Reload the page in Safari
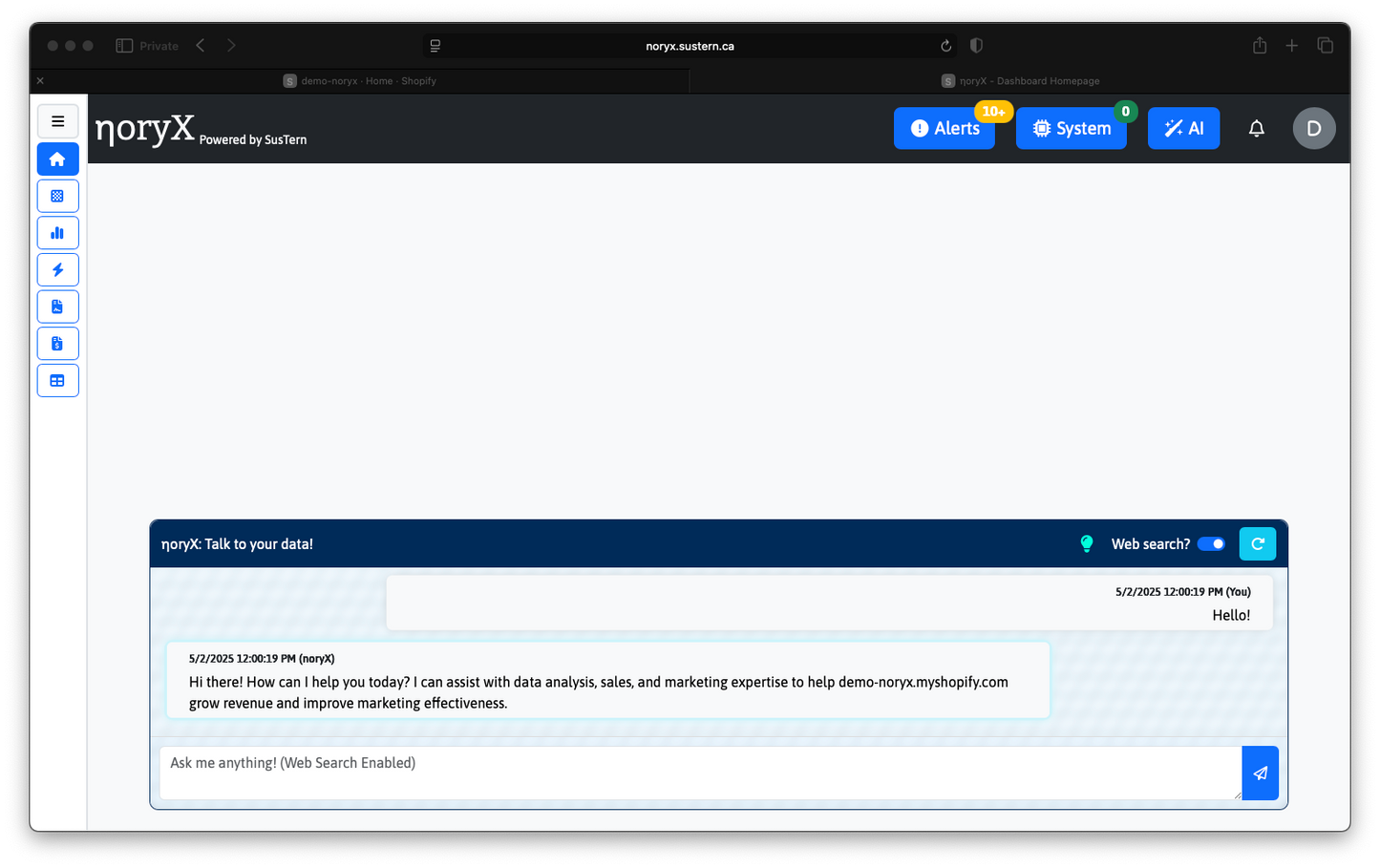 point(945,46)
